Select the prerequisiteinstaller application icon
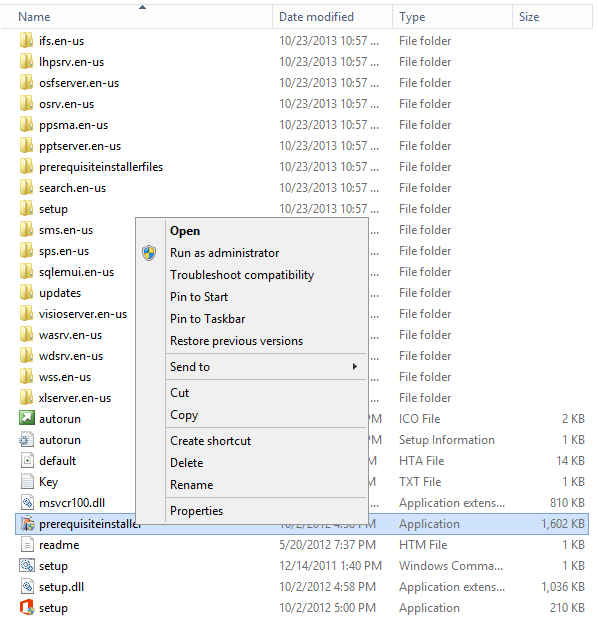The height and width of the screenshot is (619, 598). coord(27,524)
